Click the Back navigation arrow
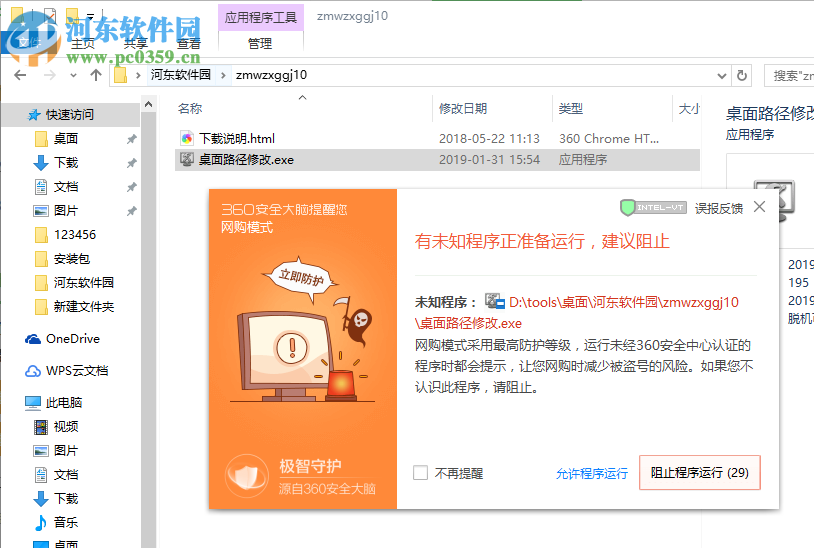The image size is (814, 548). click(20, 75)
